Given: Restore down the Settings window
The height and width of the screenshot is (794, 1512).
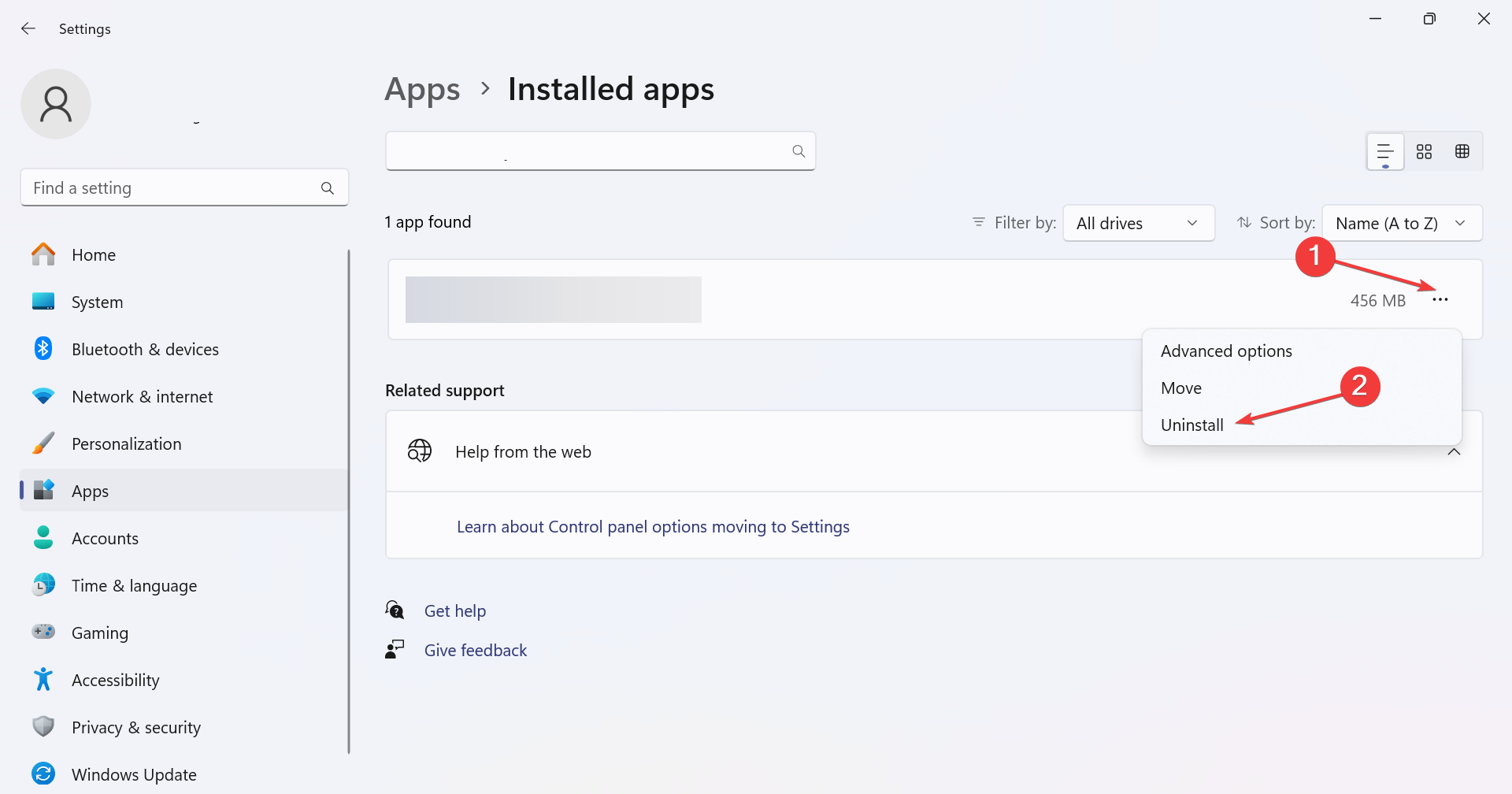Looking at the screenshot, I should 1429,19.
